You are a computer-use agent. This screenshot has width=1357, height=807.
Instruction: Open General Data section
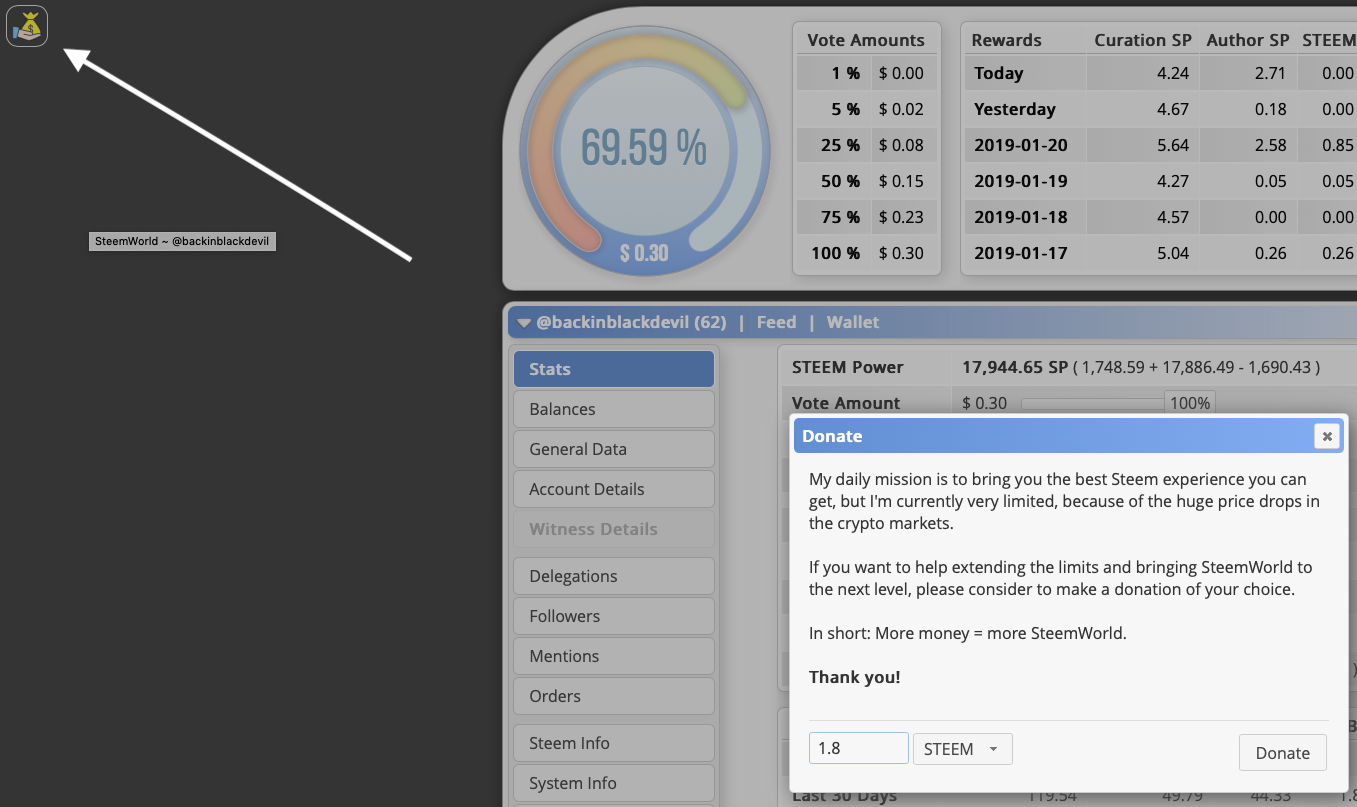click(x=614, y=449)
